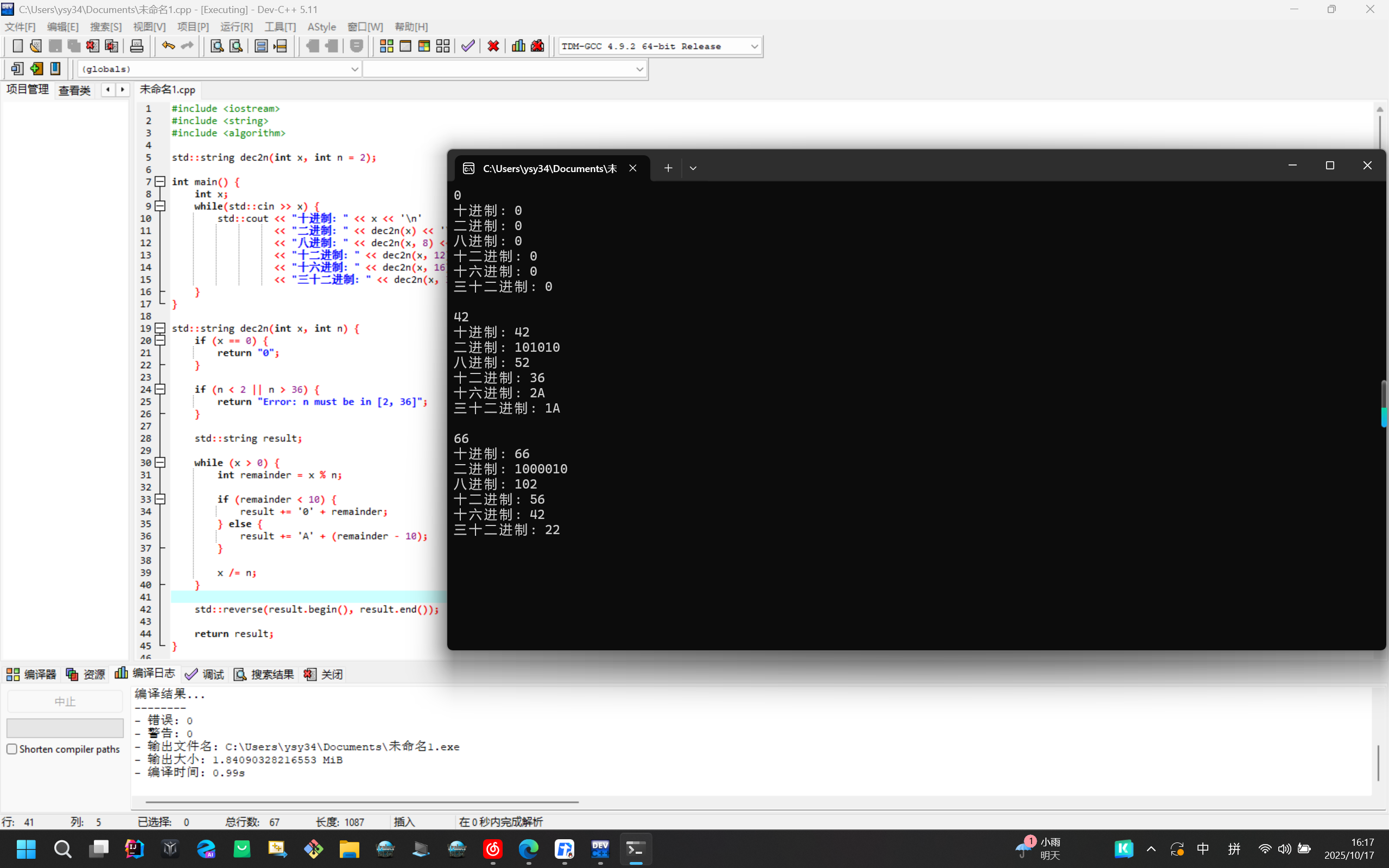Image resolution: width=1389 pixels, height=868 pixels.
Task: Open the 运行[R] menu
Action: 236,27
